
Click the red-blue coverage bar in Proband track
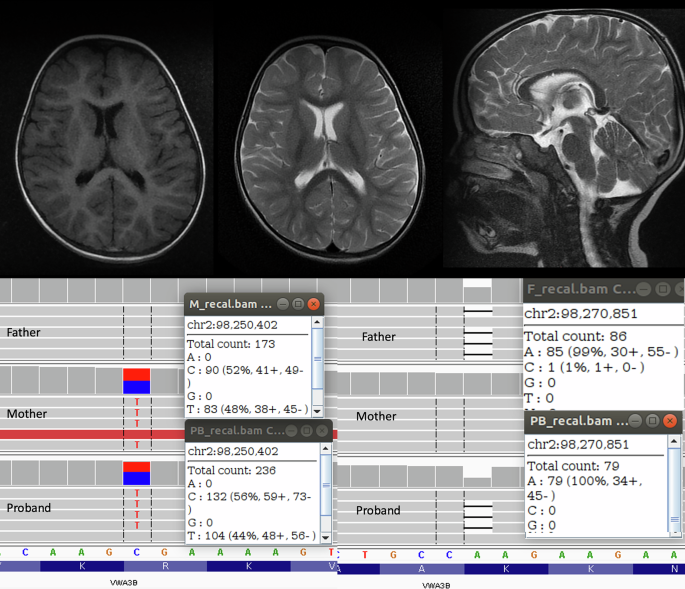point(137,473)
